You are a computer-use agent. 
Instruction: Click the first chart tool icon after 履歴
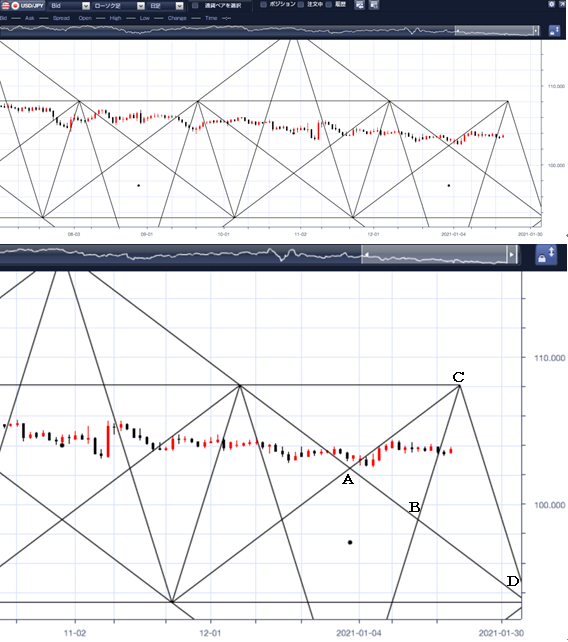(359, 5)
